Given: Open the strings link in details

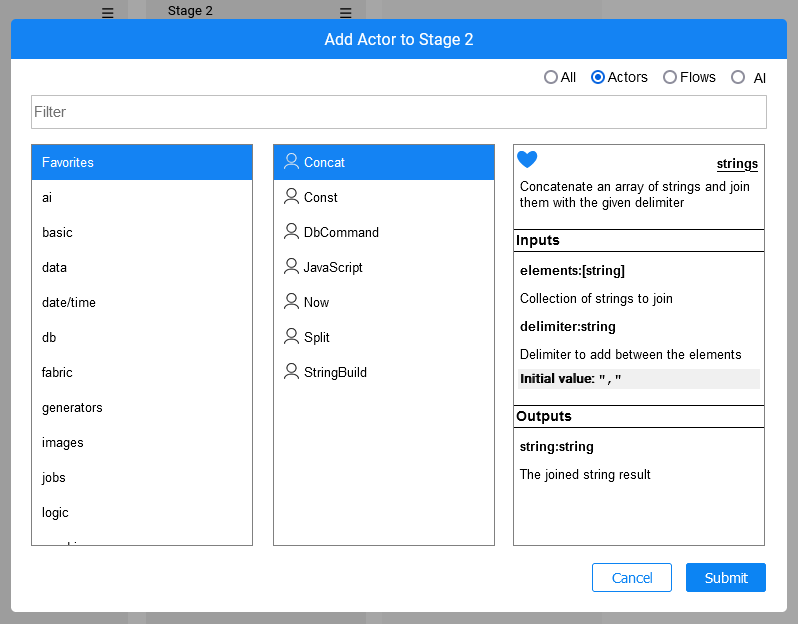Looking at the screenshot, I should tap(737, 164).
